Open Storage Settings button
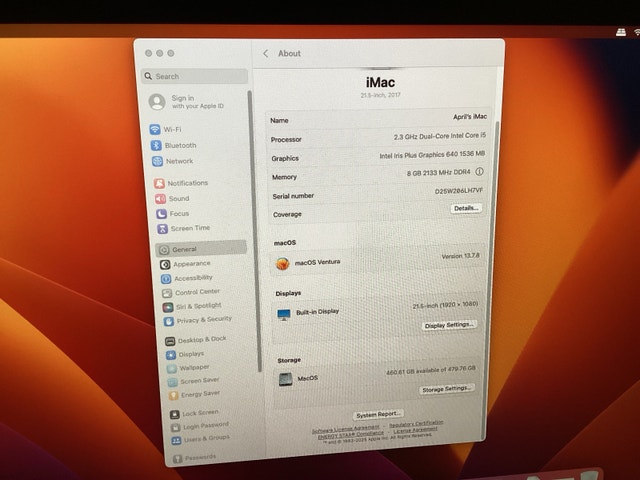The height and width of the screenshot is (480, 640). click(x=446, y=389)
